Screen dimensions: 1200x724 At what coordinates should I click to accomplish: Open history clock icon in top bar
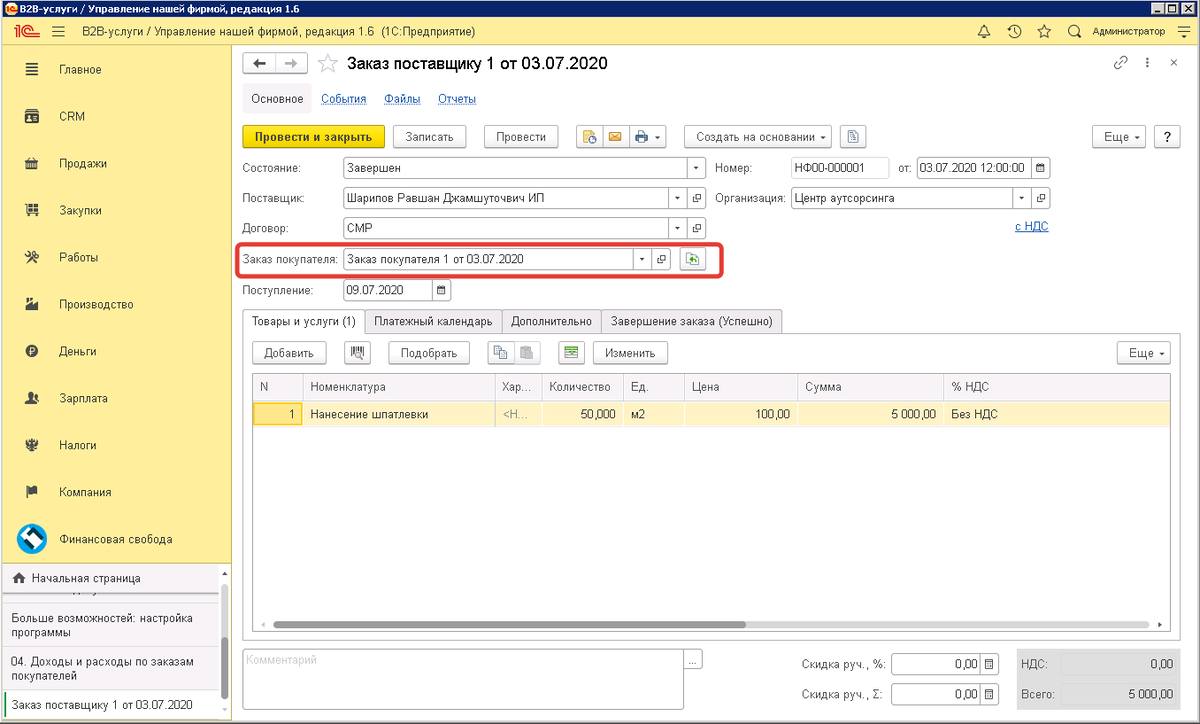1014,31
